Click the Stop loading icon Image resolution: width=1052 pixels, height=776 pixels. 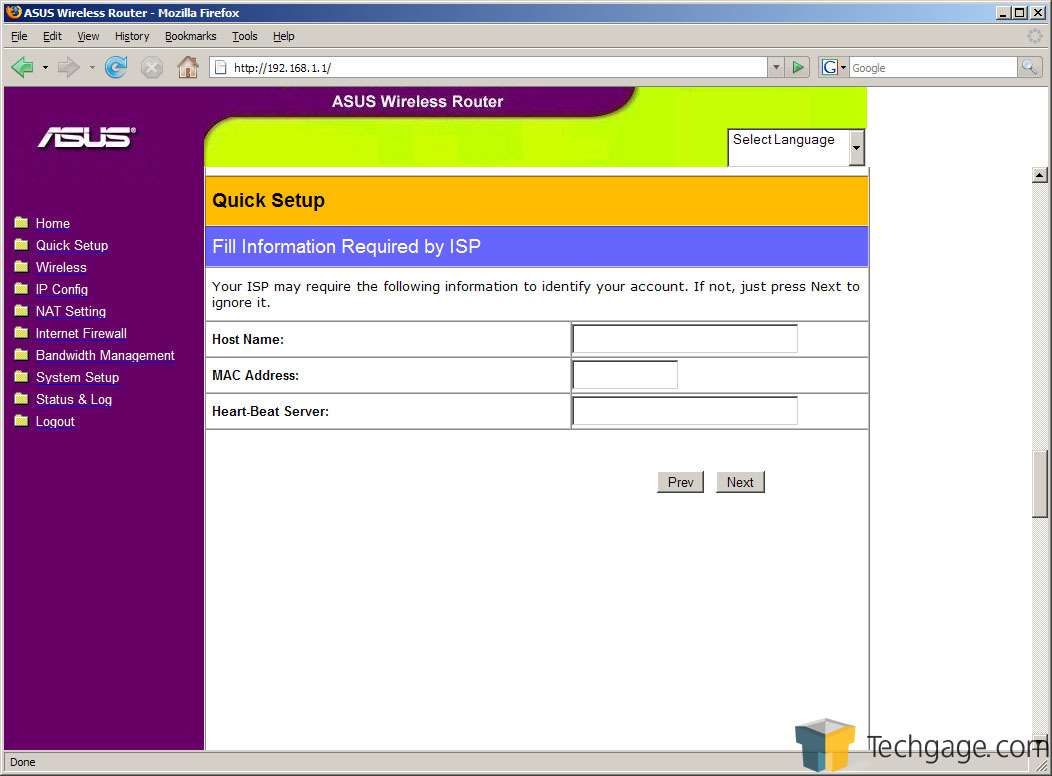[x=152, y=67]
